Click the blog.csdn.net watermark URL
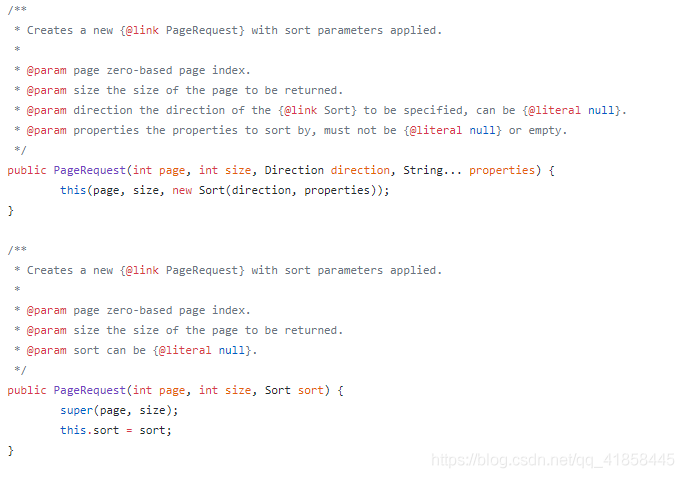The width and height of the screenshot is (684, 478). 553,459
